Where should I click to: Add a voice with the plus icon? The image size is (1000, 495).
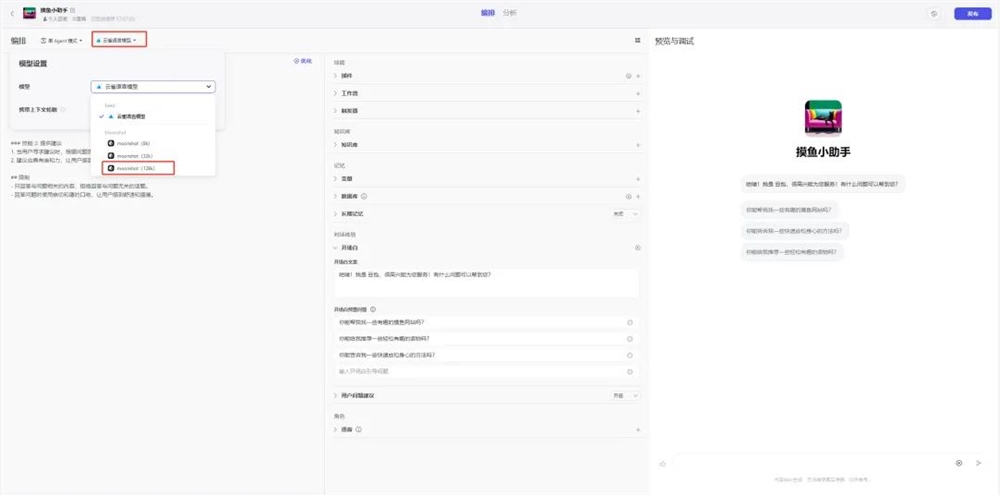point(638,430)
